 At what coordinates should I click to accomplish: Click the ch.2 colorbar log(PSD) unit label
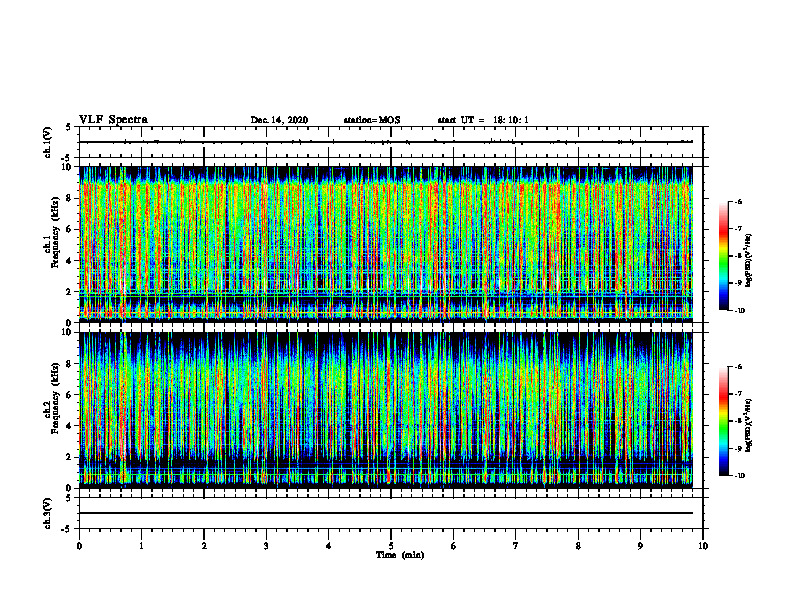click(749, 425)
